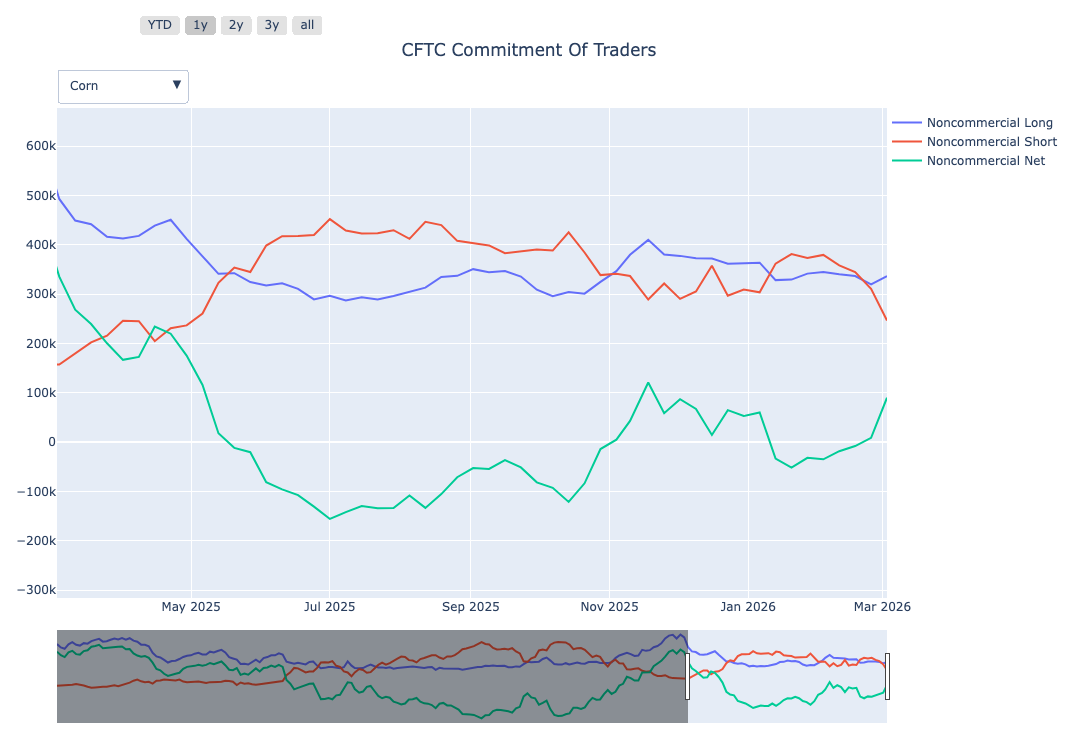Viewport: 1083px width, 755px height.
Task: Click the Jul 2025 x-axis label
Action: coord(329,606)
